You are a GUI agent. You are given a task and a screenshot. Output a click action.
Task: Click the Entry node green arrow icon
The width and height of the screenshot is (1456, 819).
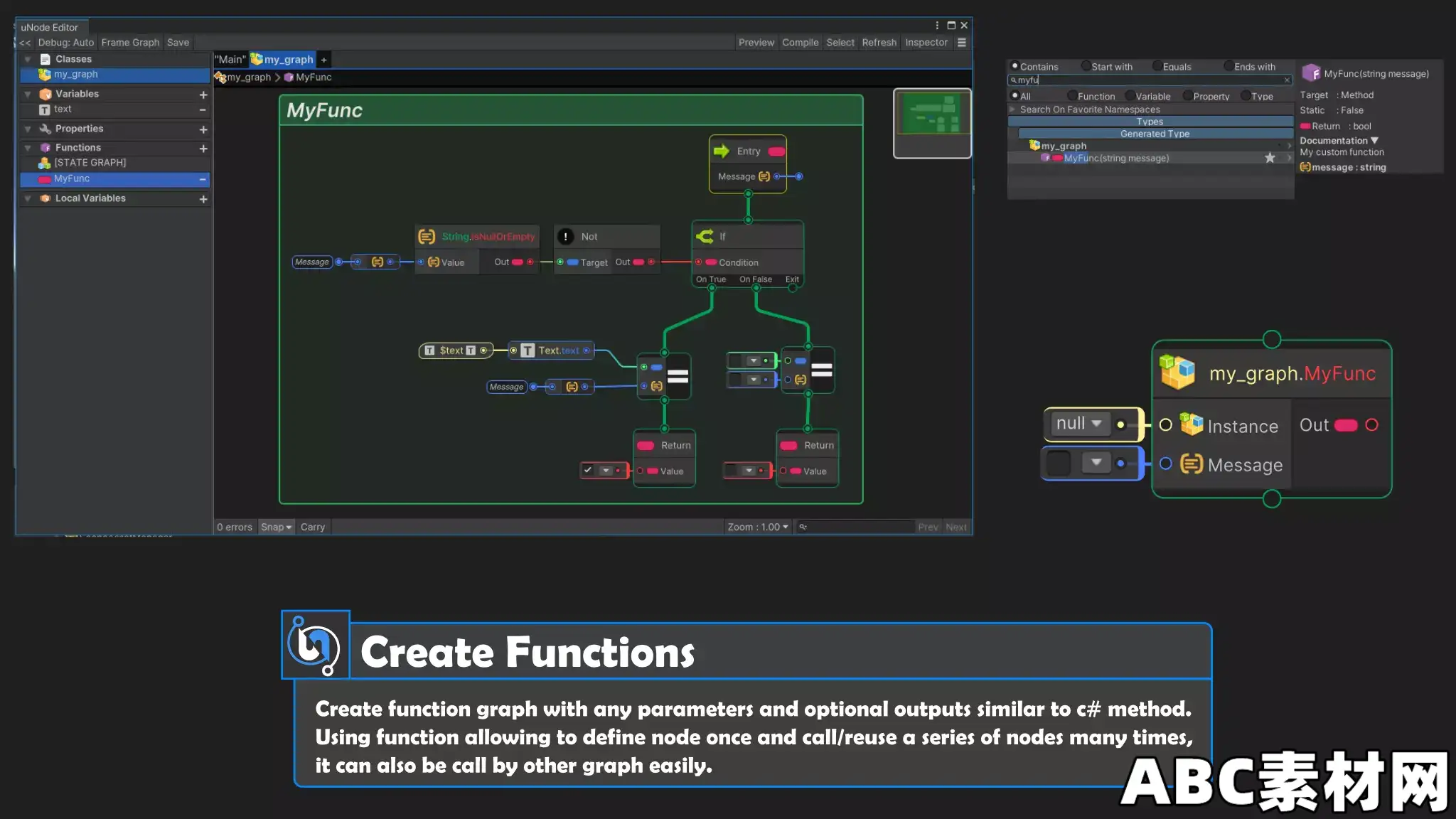coord(722,151)
